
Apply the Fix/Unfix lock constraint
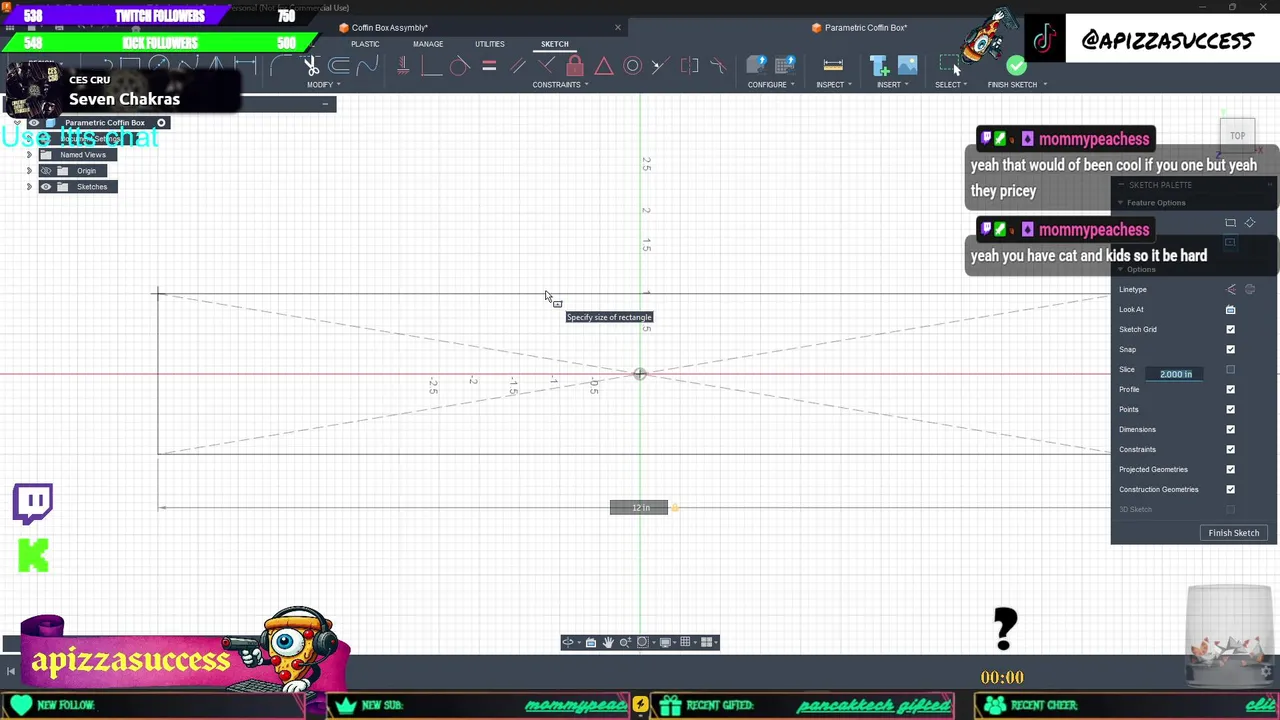[x=575, y=67]
